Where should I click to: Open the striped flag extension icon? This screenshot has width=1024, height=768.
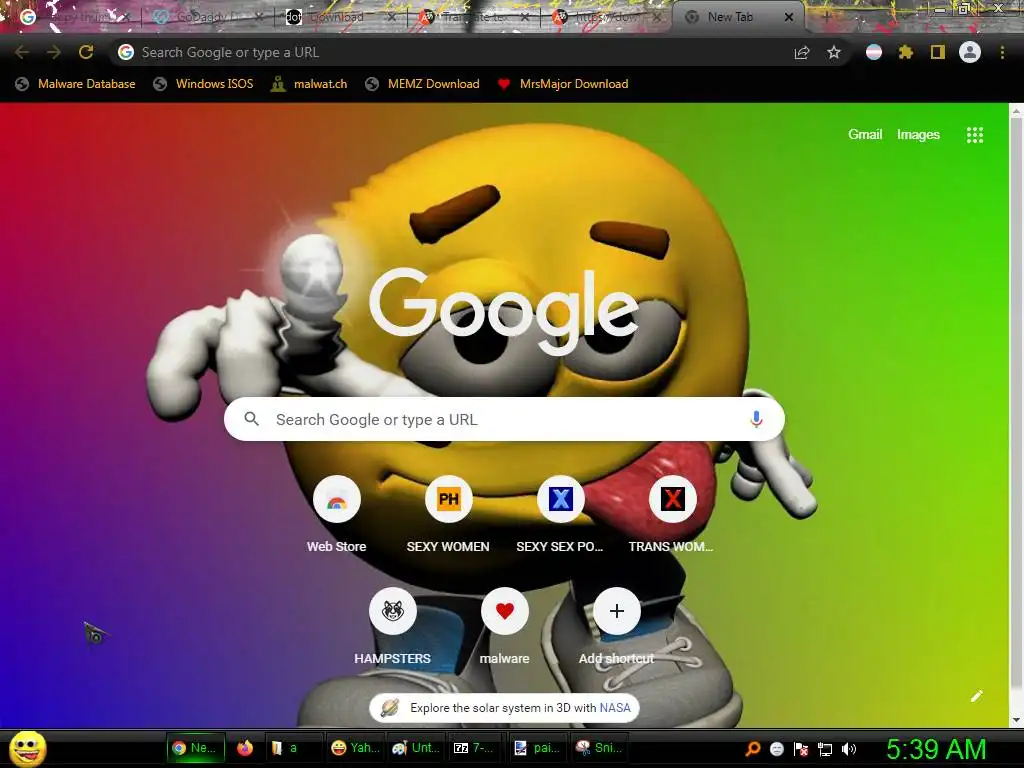coord(874,52)
